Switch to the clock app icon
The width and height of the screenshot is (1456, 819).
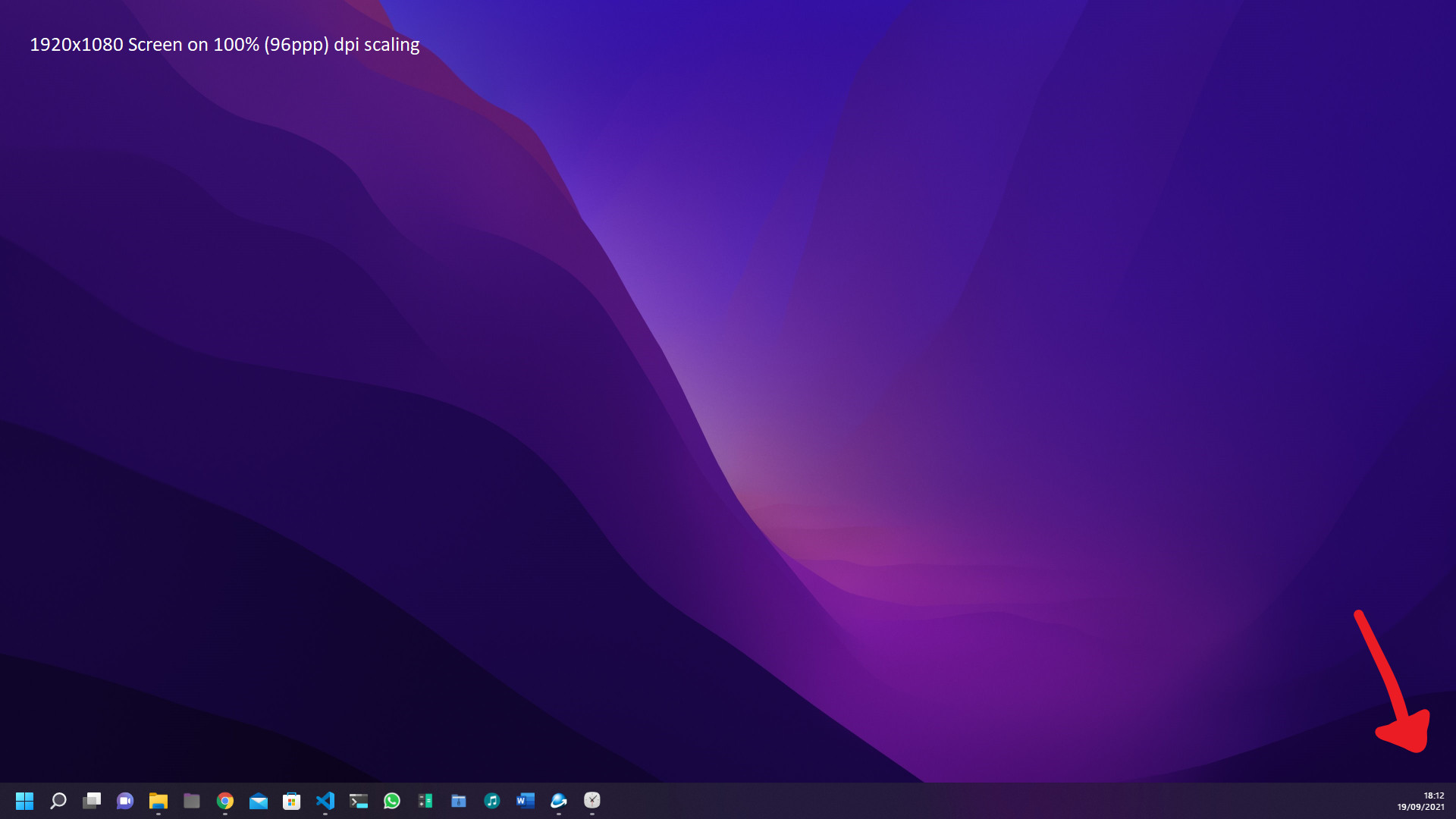pyautogui.click(x=592, y=801)
